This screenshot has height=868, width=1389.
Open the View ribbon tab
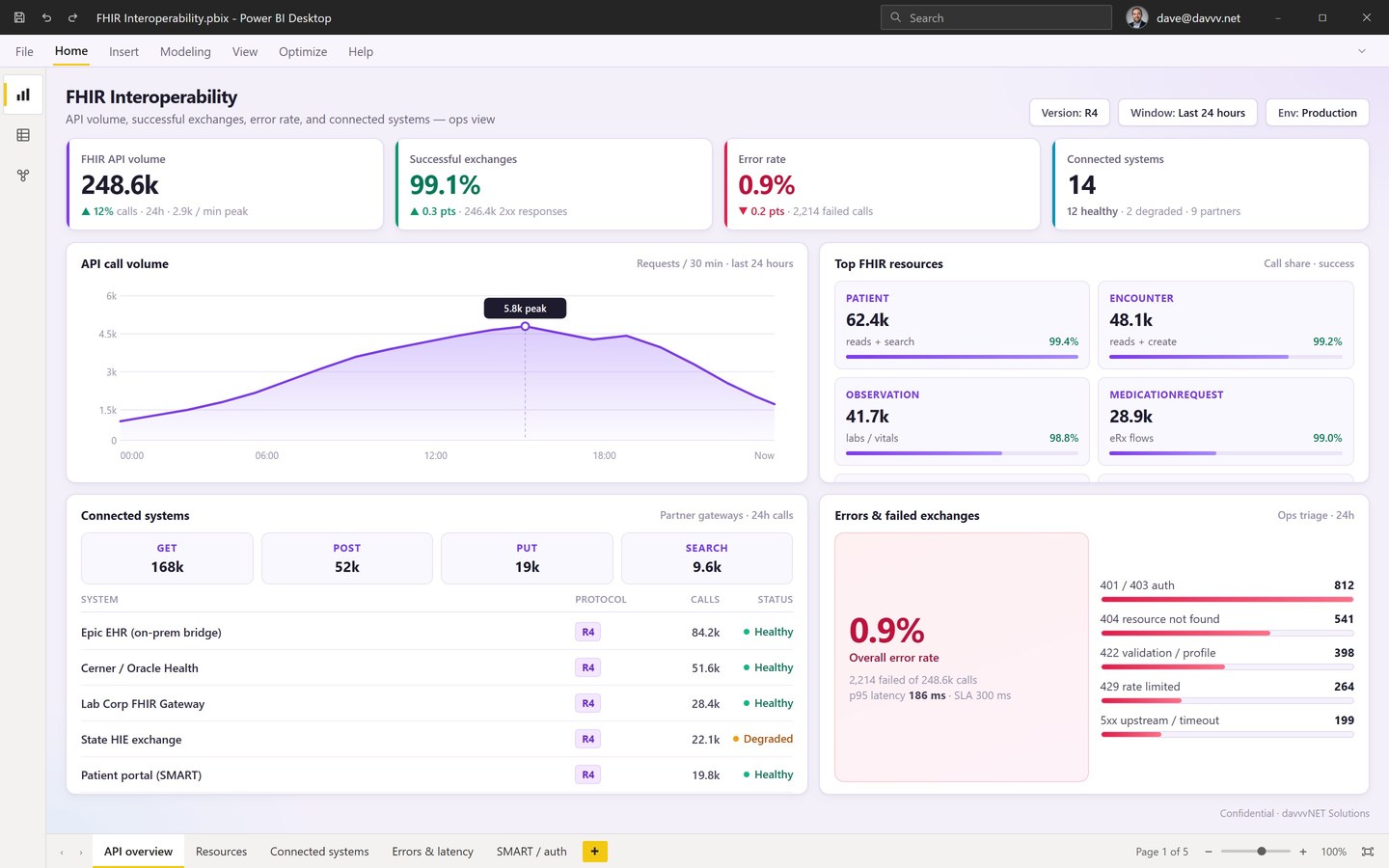(245, 52)
